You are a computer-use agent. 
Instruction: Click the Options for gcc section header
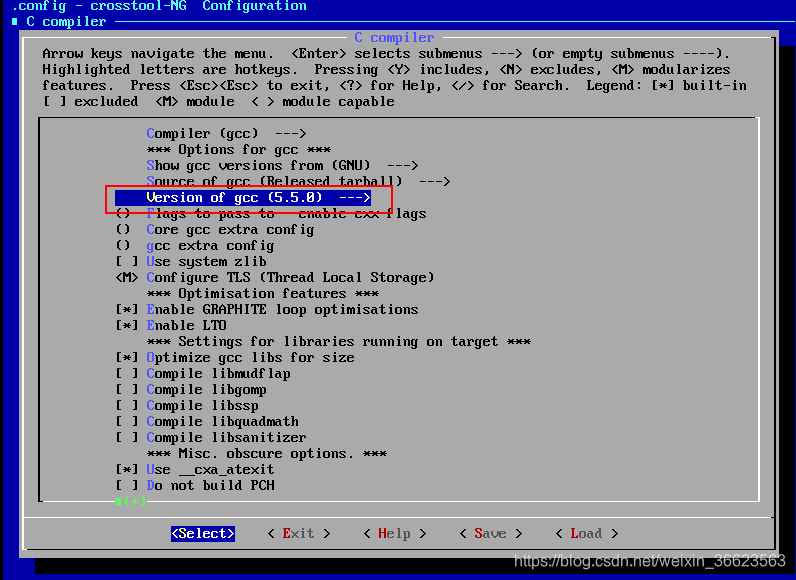click(239, 150)
